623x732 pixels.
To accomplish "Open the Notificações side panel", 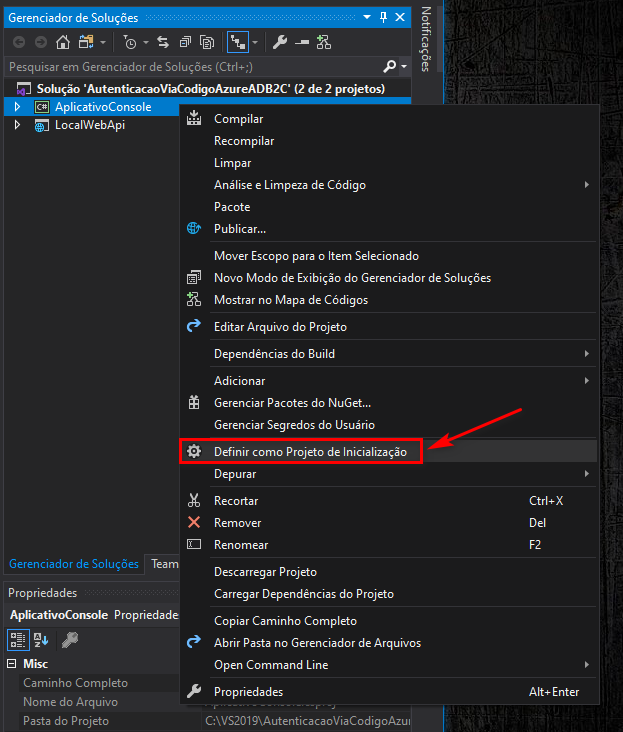I will [x=426, y=40].
